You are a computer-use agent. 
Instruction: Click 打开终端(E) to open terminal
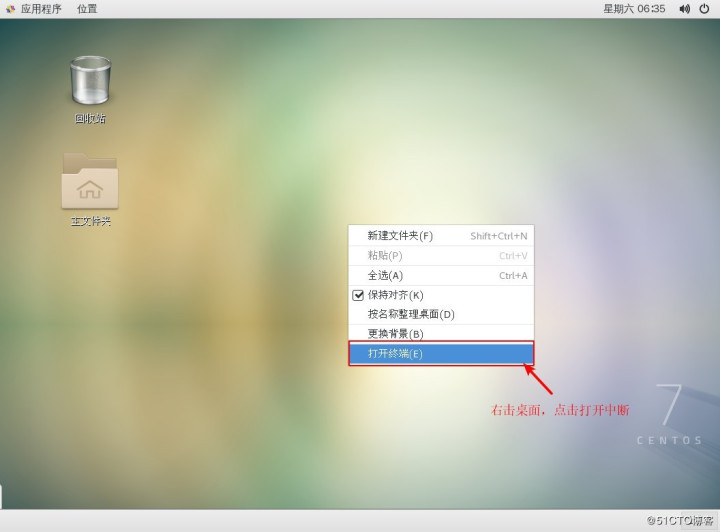(x=441, y=353)
